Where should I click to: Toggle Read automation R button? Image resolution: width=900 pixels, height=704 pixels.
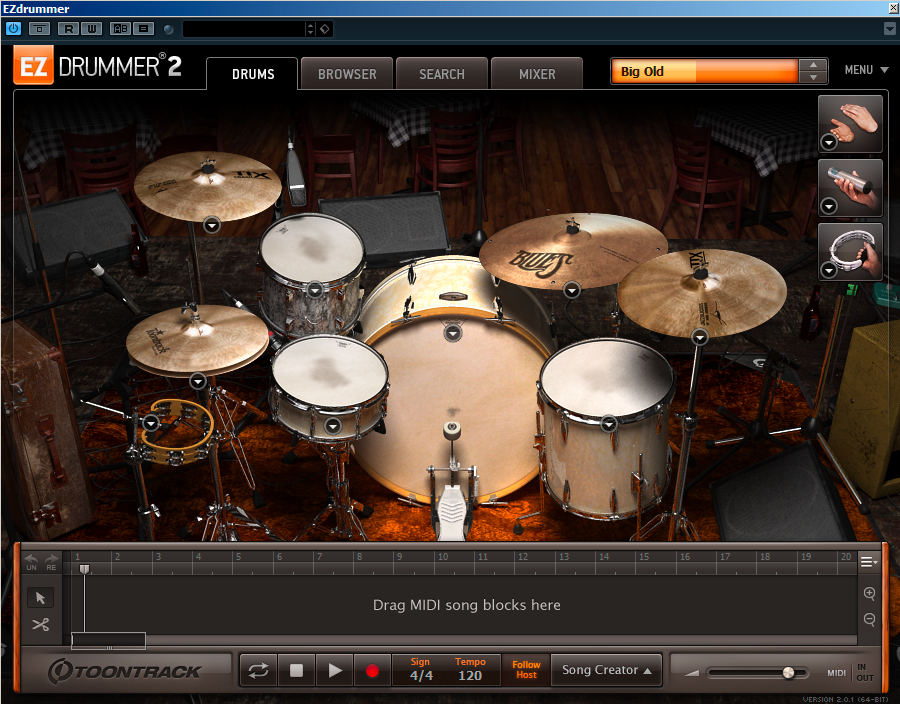[x=68, y=29]
